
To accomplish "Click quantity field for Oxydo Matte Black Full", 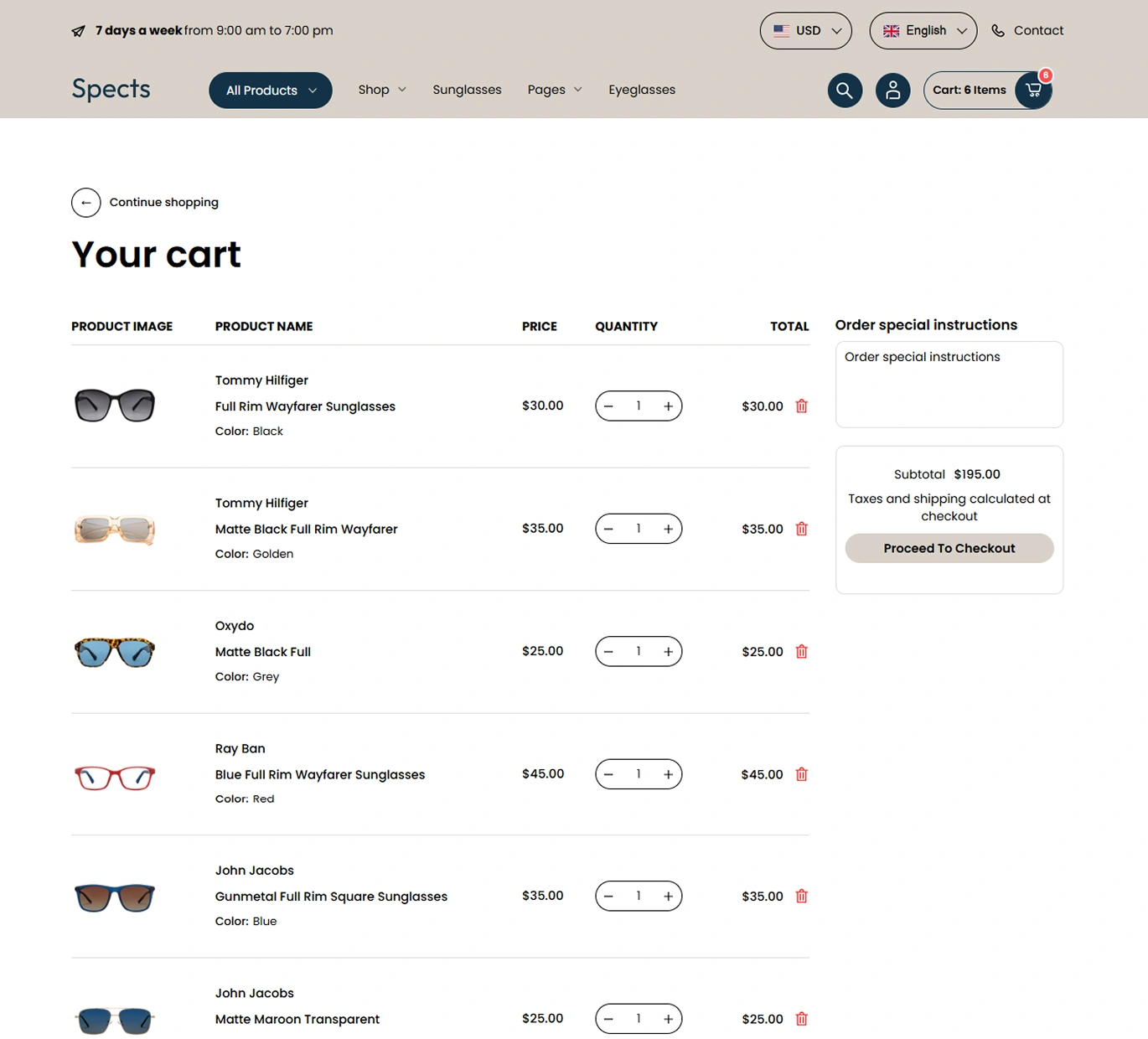I will 639,652.
